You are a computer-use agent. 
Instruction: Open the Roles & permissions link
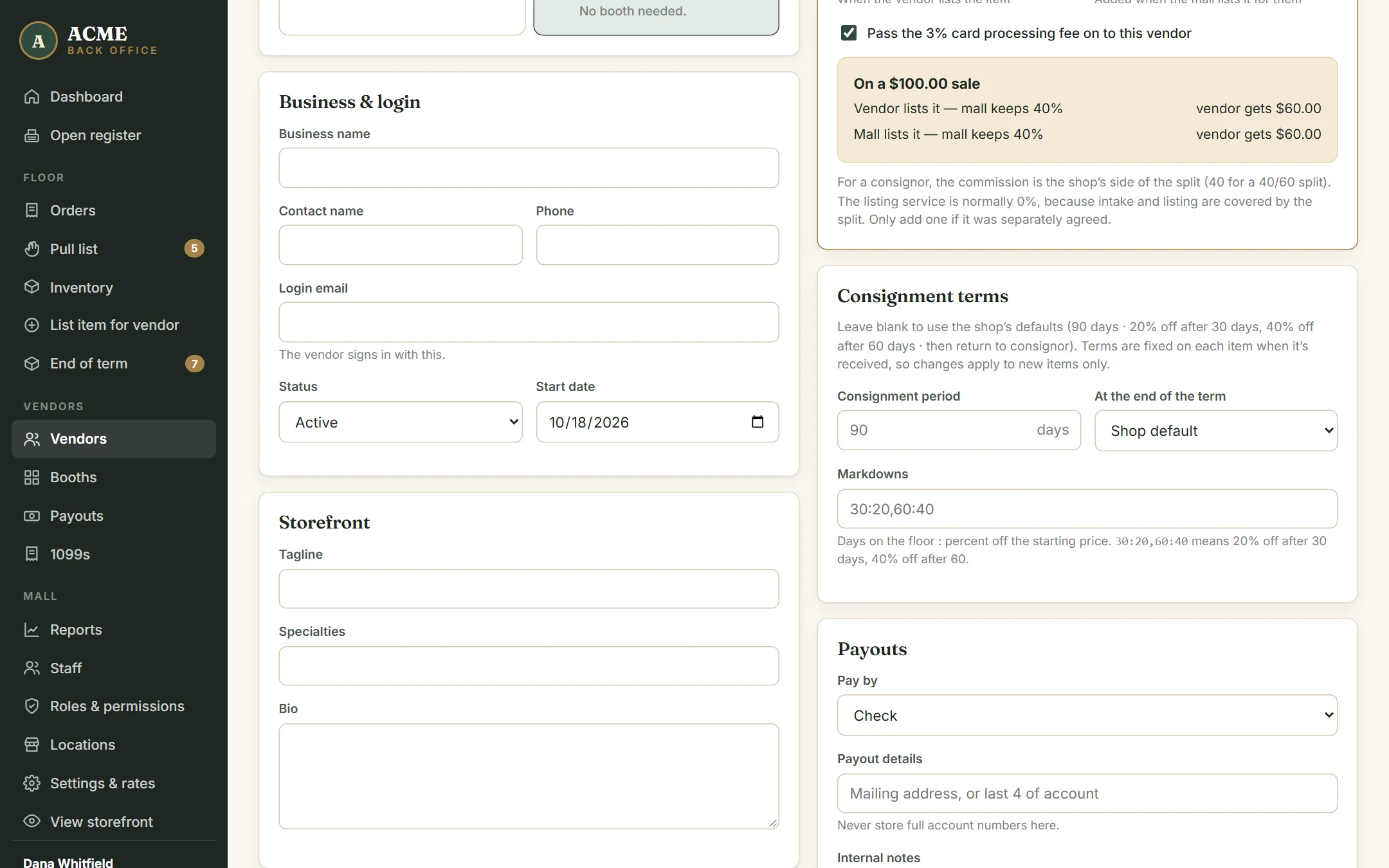point(114,706)
